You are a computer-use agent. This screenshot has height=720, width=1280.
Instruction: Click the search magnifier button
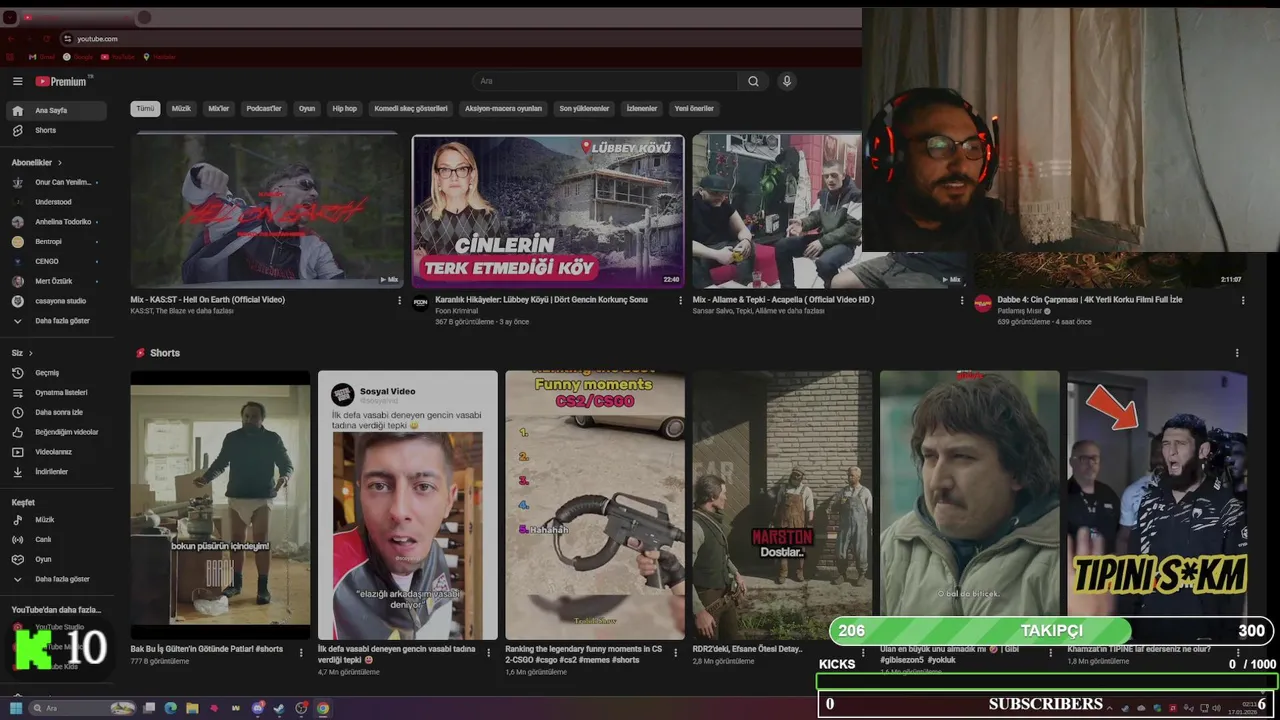(x=753, y=81)
